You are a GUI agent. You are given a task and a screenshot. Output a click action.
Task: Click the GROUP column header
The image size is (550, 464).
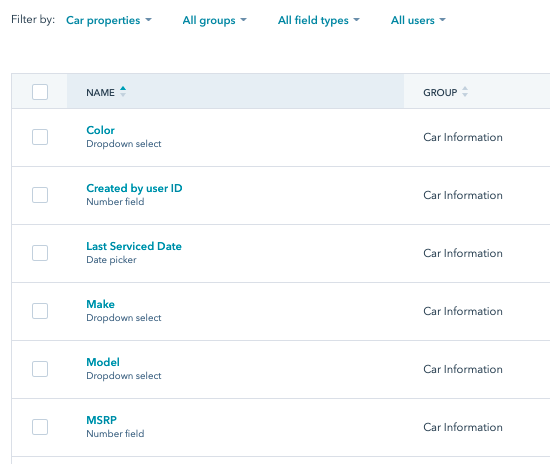[x=440, y=93]
